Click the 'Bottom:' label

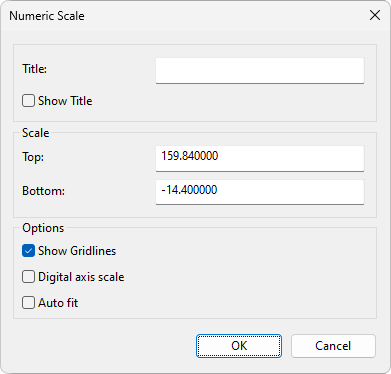point(43,191)
